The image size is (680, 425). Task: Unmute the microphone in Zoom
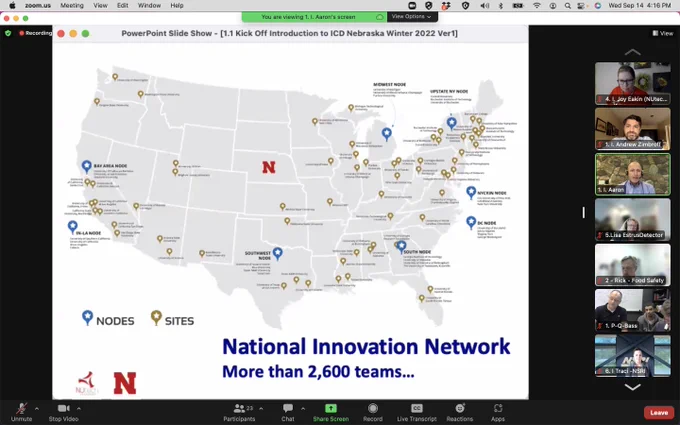click(x=21, y=412)
